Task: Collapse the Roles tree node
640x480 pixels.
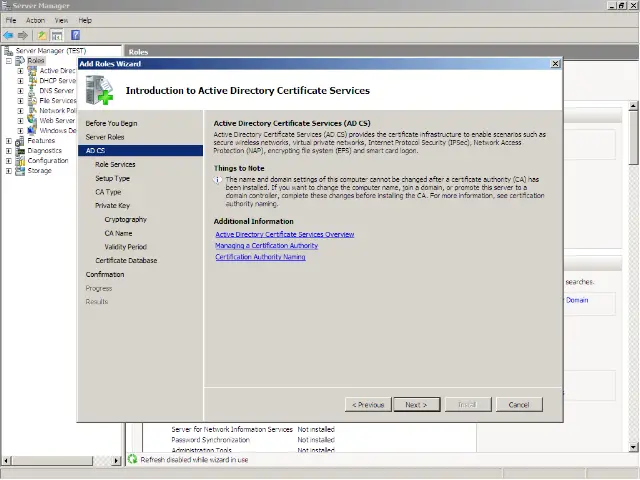Action: [9, 61]
